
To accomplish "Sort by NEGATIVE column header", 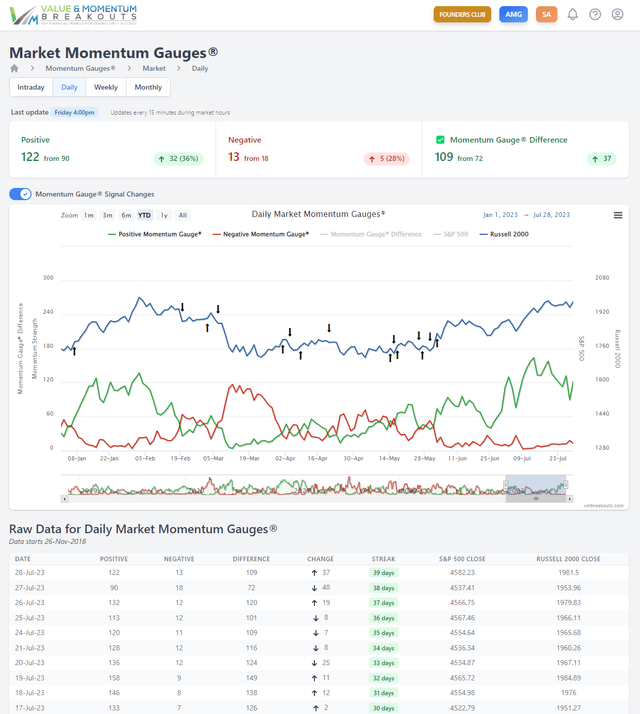I will pos(179,559).
